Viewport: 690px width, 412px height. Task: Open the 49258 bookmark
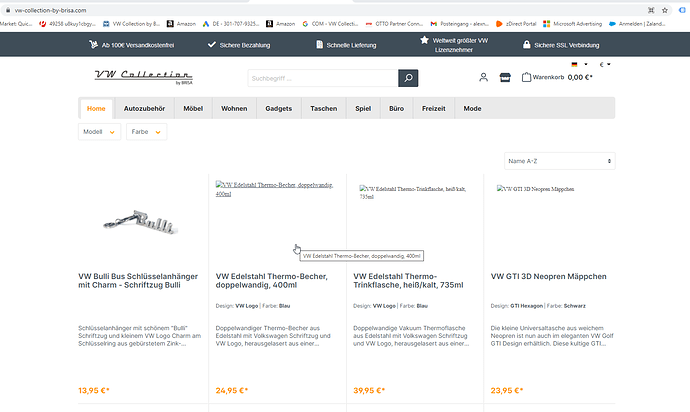[67, 24]
